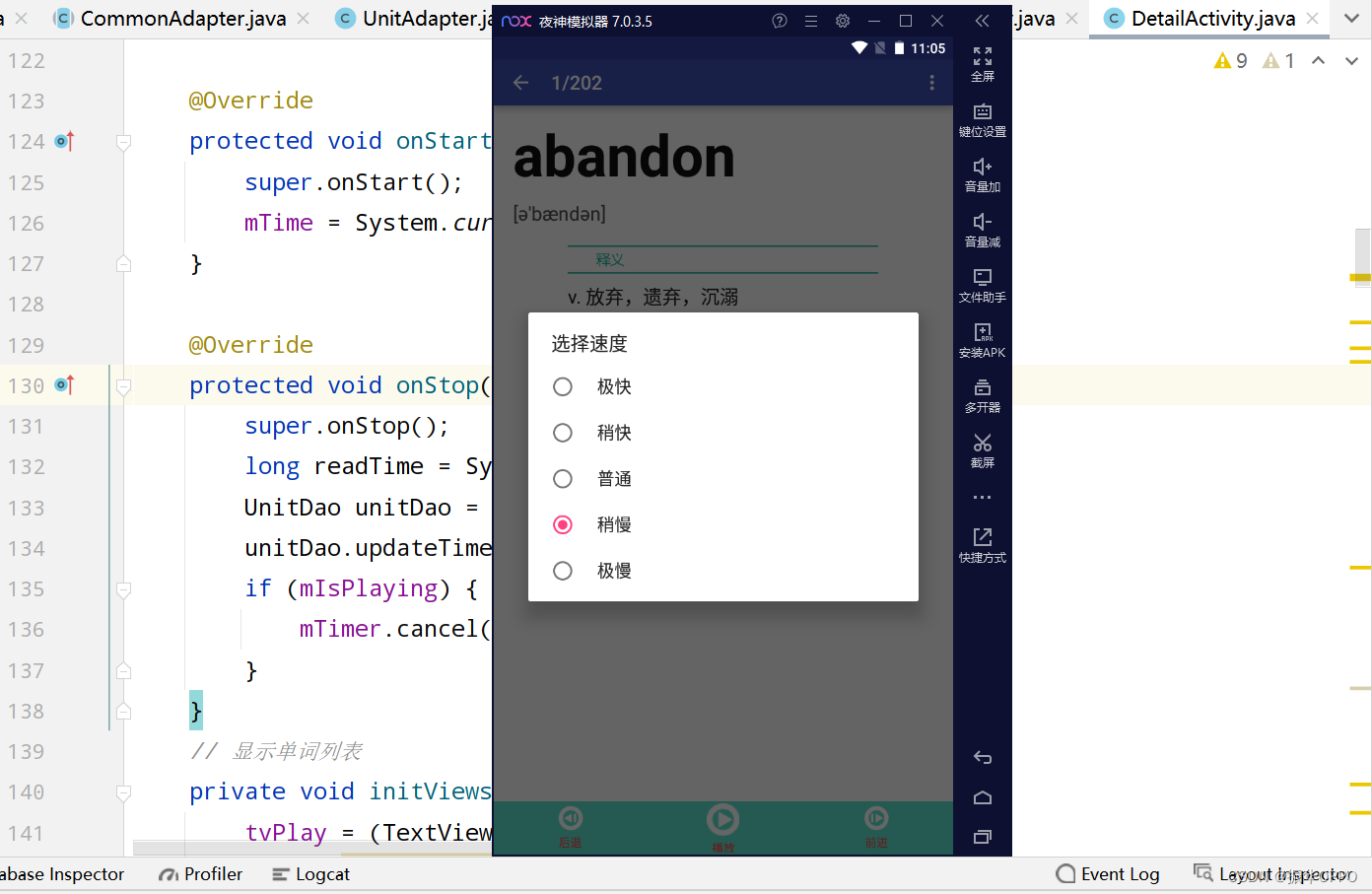Click the 9 warnings indicator

click(1231, 61)
